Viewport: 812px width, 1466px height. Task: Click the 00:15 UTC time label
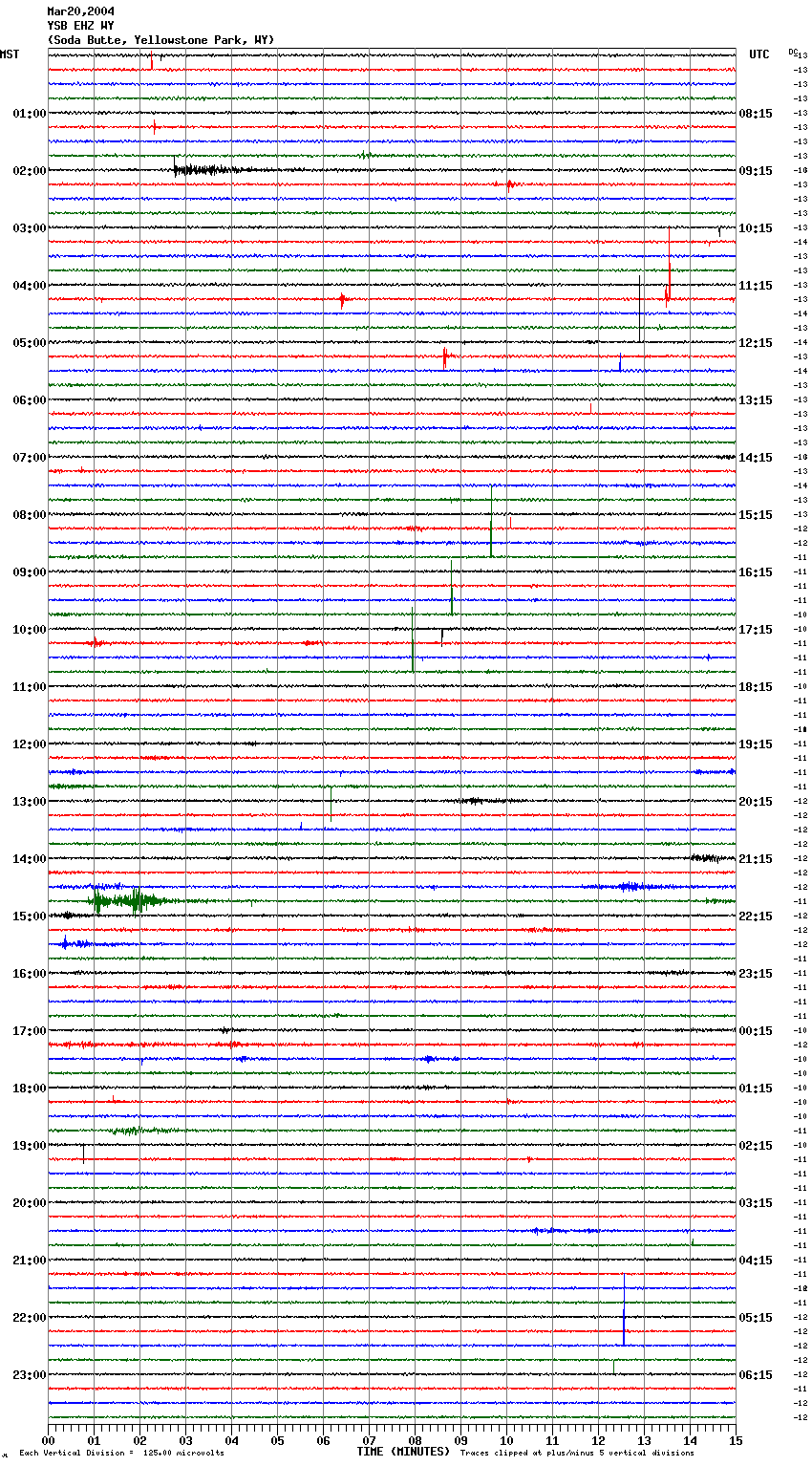756,1031
